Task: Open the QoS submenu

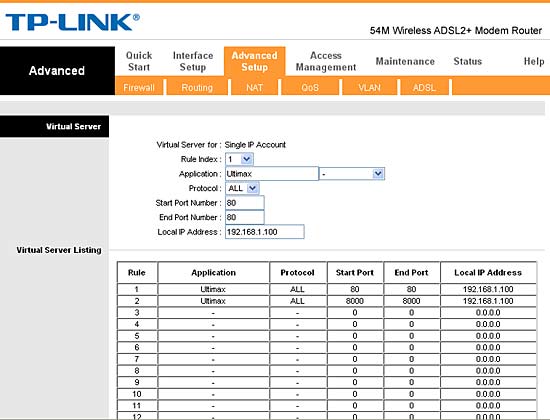Action: pyautogui.click(x=310, y=87)
